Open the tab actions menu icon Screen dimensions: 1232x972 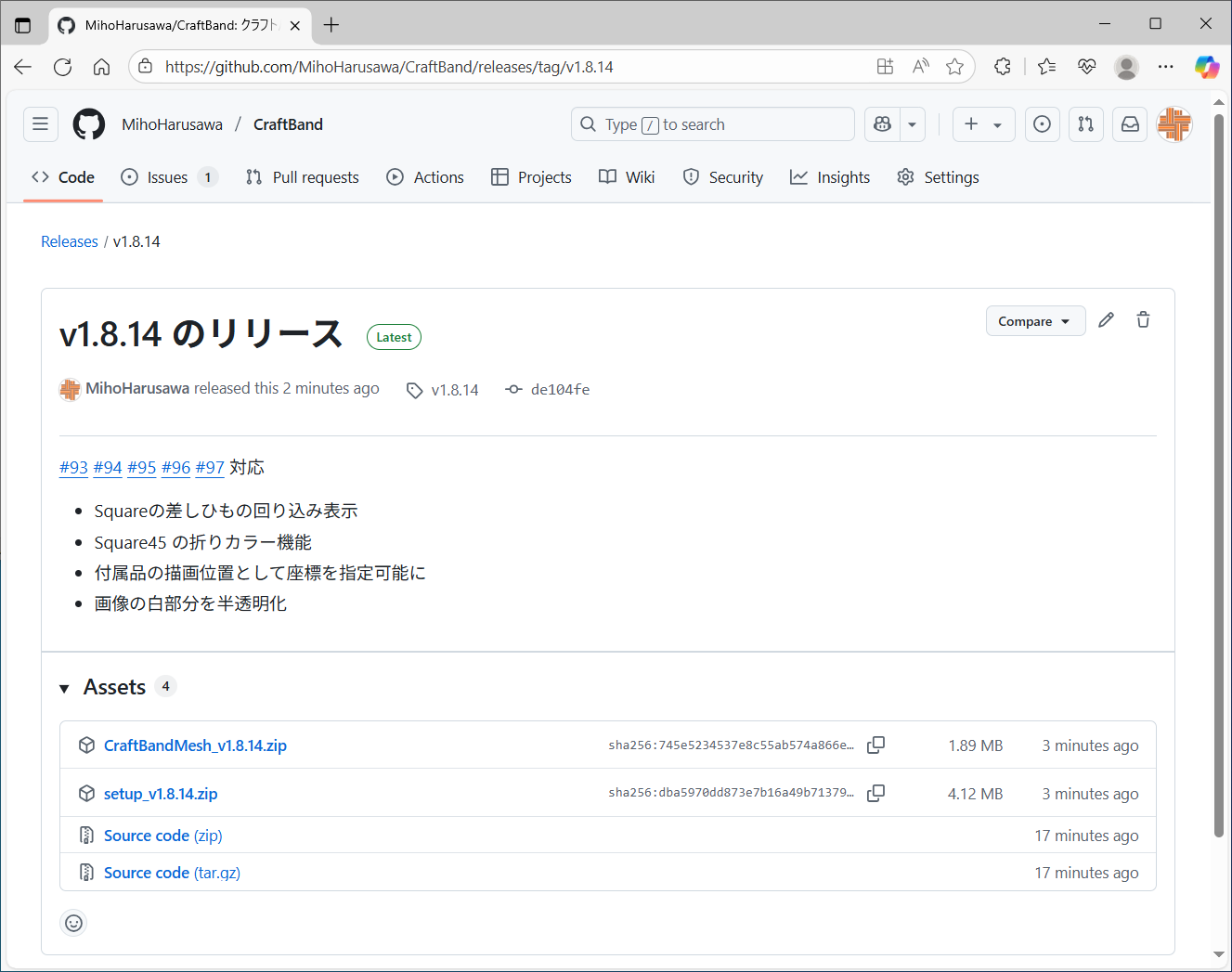point(23,25)
